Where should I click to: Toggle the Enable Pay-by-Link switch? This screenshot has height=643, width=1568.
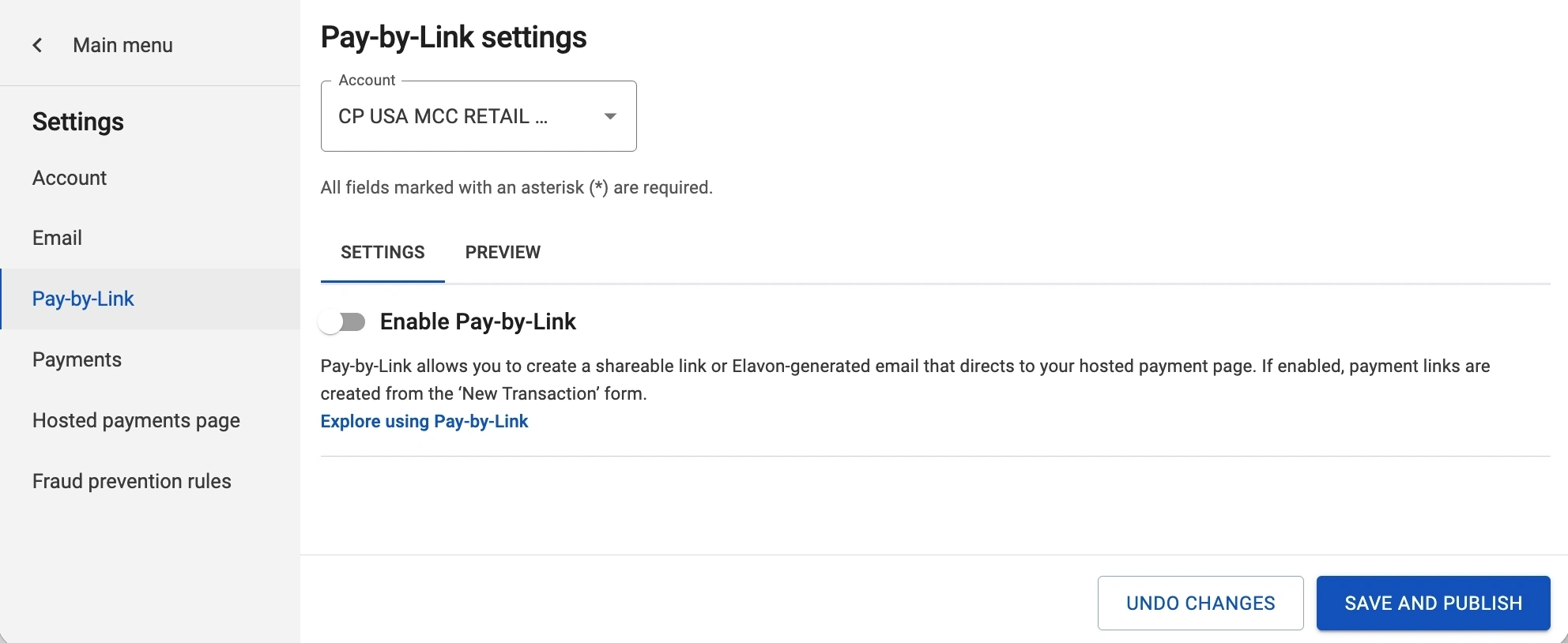tap(342, 321)
